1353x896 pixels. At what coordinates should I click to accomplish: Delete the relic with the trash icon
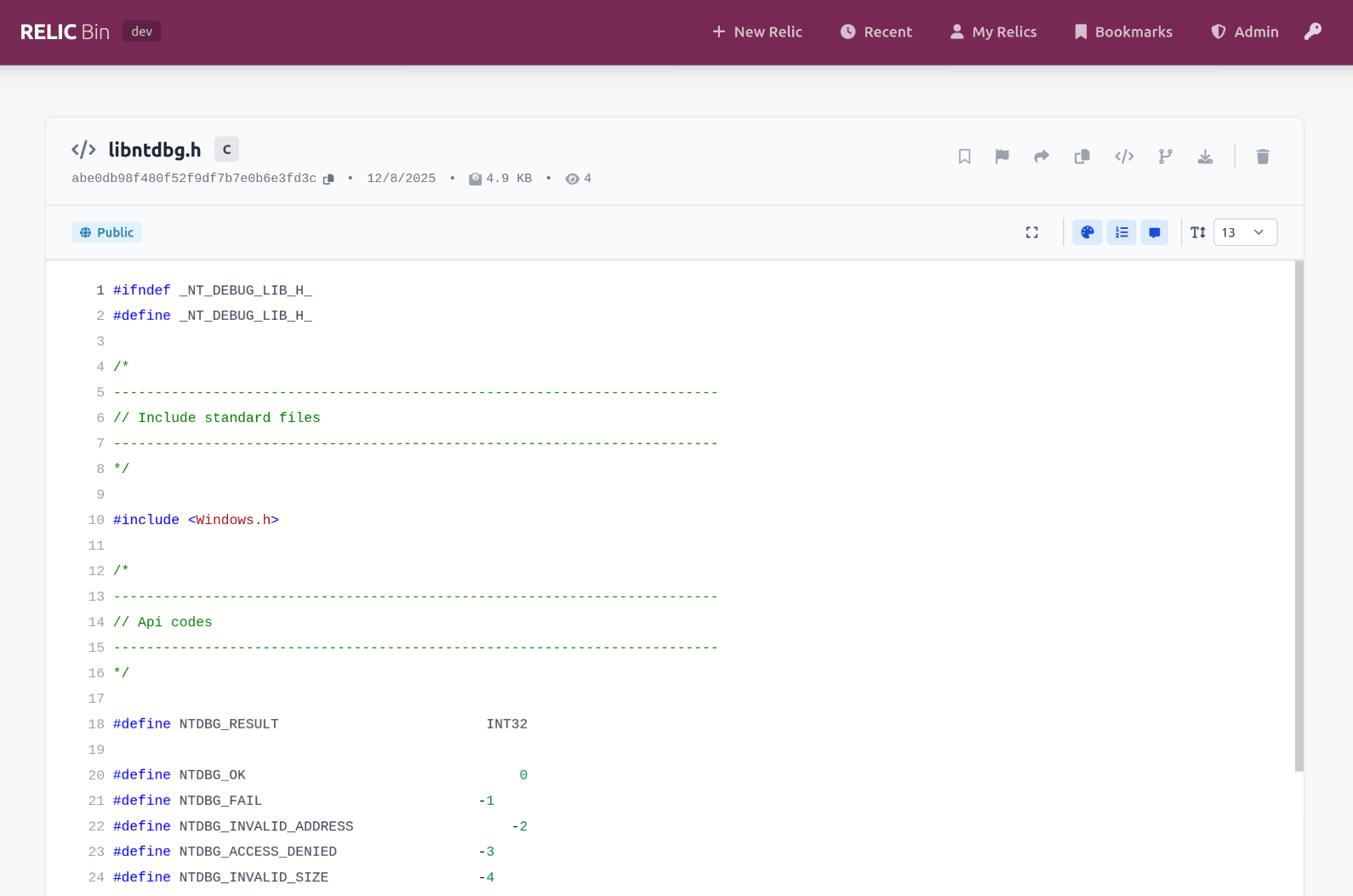(1263, 157)
